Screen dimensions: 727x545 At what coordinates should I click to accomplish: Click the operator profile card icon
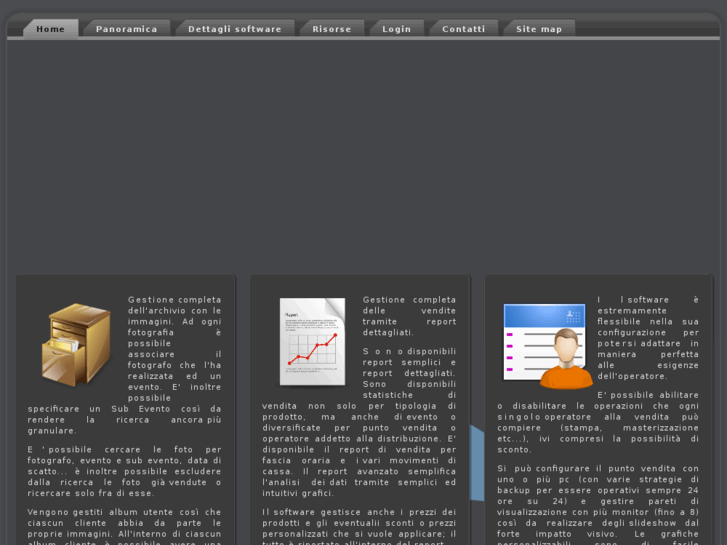click(547, 345)
